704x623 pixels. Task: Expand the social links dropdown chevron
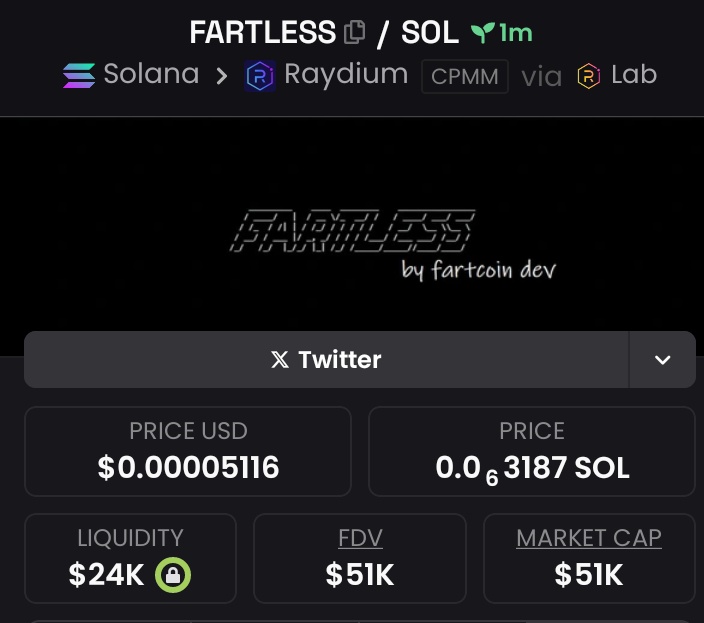pyautogui.click(x=663, y=360)
